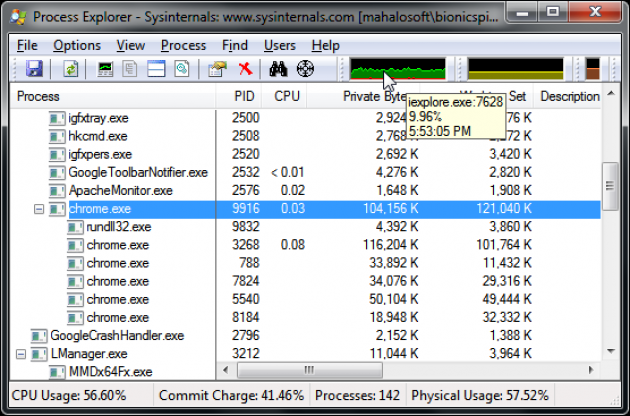Click the horizontal scrollbar left arrow
630x416 pixels.
225,370
